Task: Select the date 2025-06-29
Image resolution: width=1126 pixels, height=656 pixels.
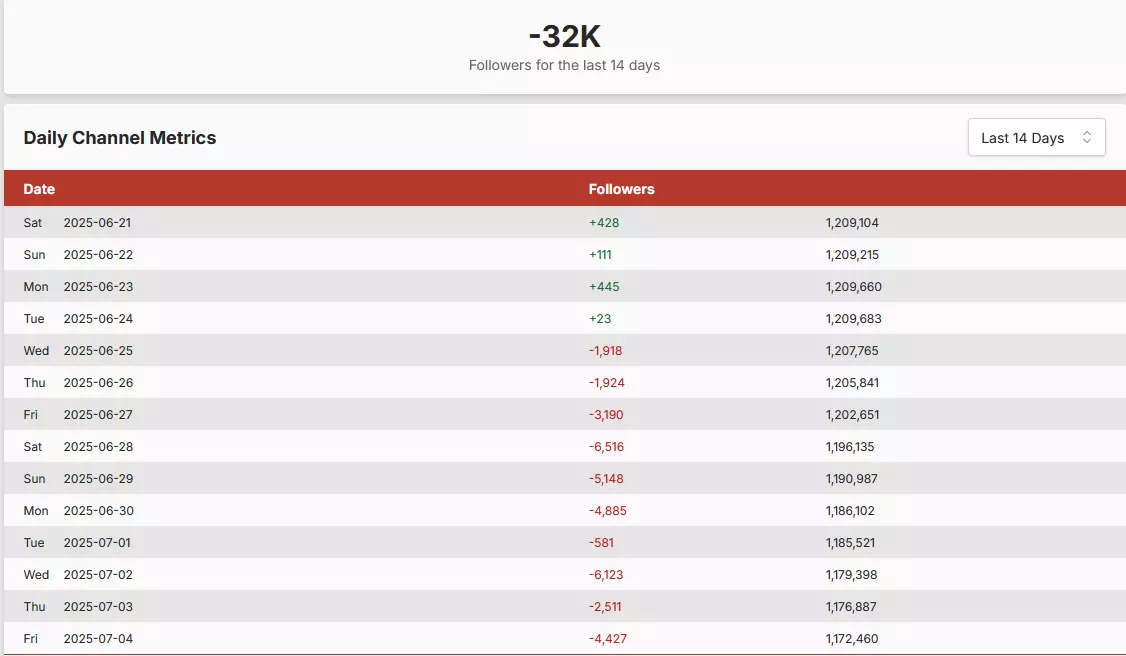Action: [98, 479]
